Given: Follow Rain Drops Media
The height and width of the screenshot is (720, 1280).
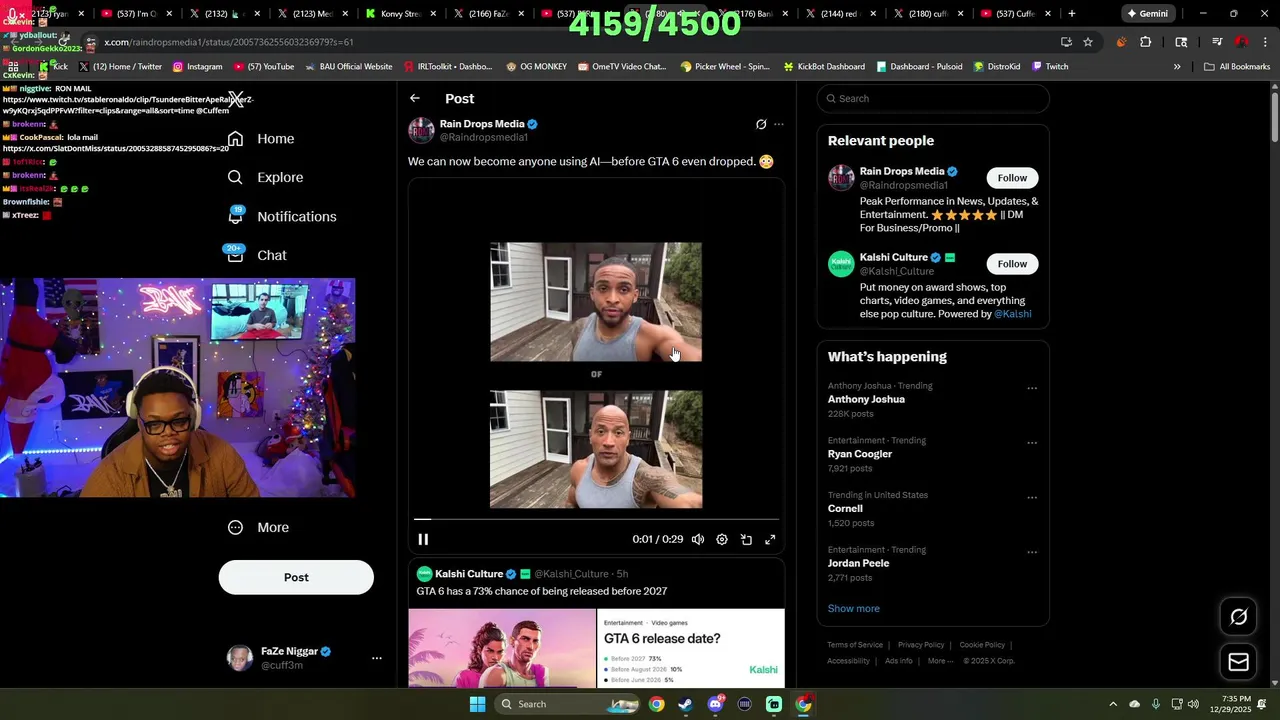Looking at the screenshot, I should [x=1012, y=178].
